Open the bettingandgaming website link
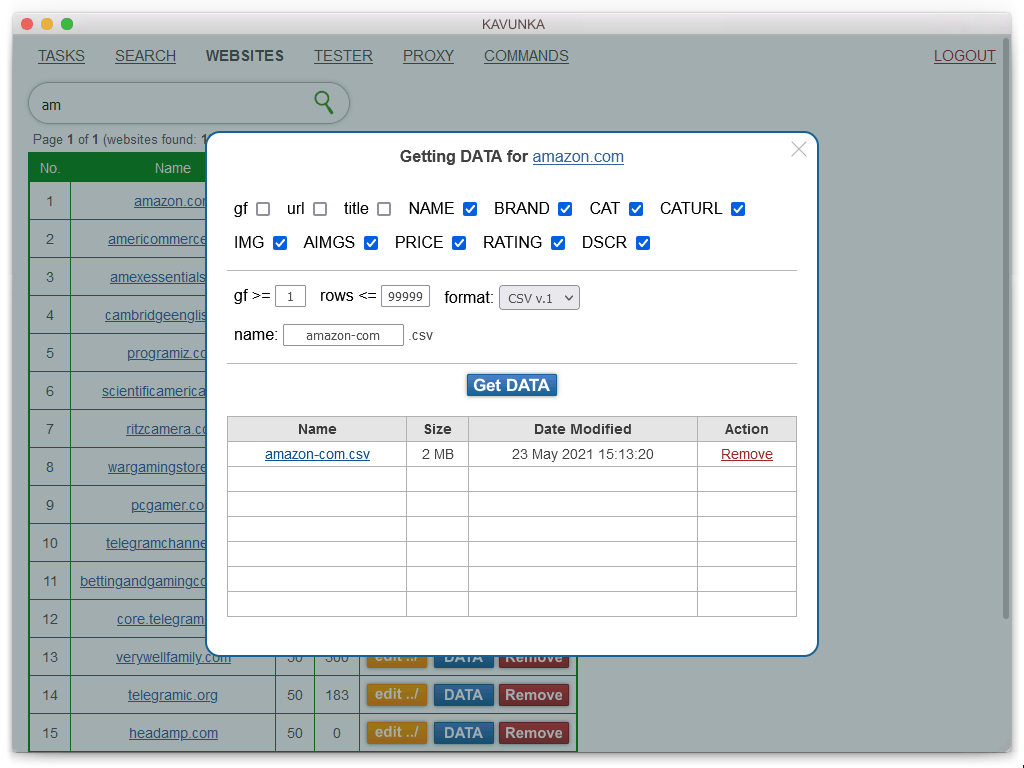1024x768 pixels. [143, 581]
